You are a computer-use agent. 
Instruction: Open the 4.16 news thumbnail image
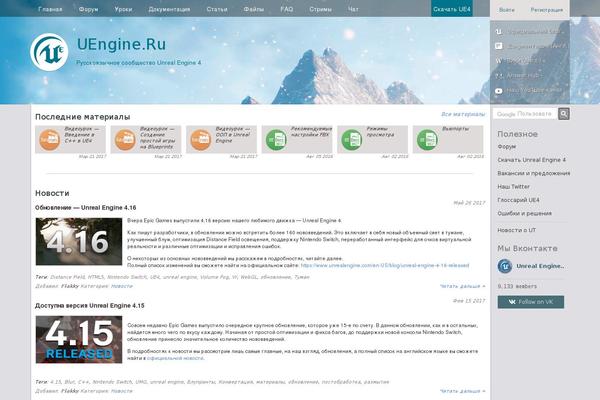pyautogui.click(x=79, y=242)
